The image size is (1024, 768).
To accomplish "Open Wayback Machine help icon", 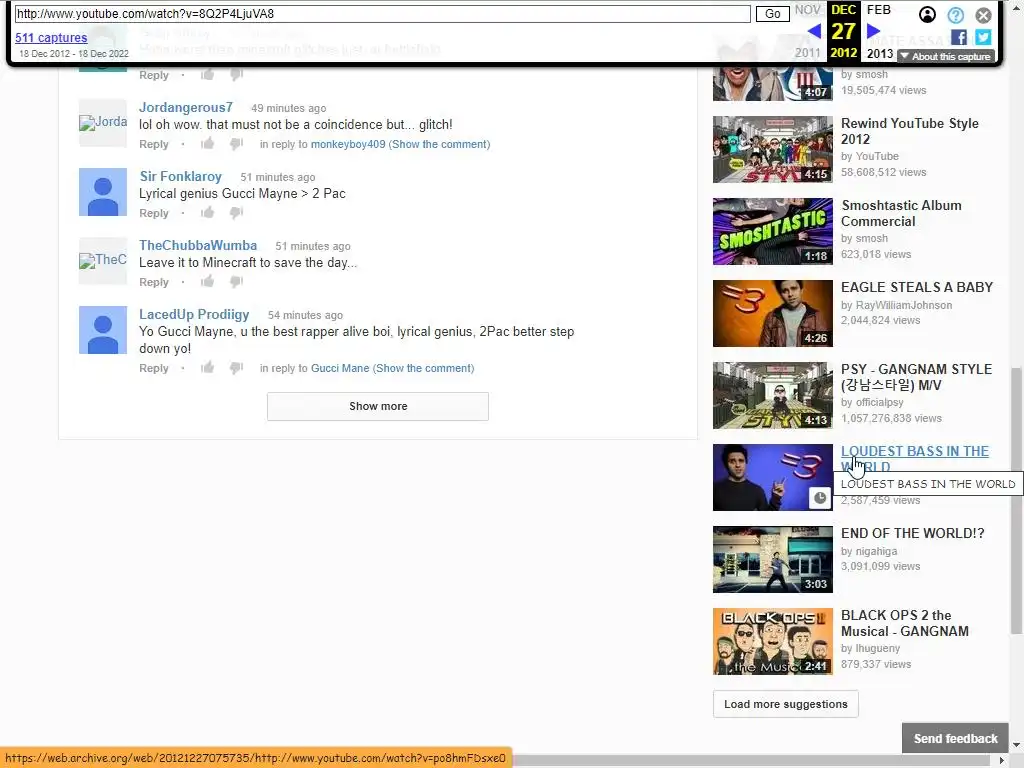I will (x=955, y=15).
